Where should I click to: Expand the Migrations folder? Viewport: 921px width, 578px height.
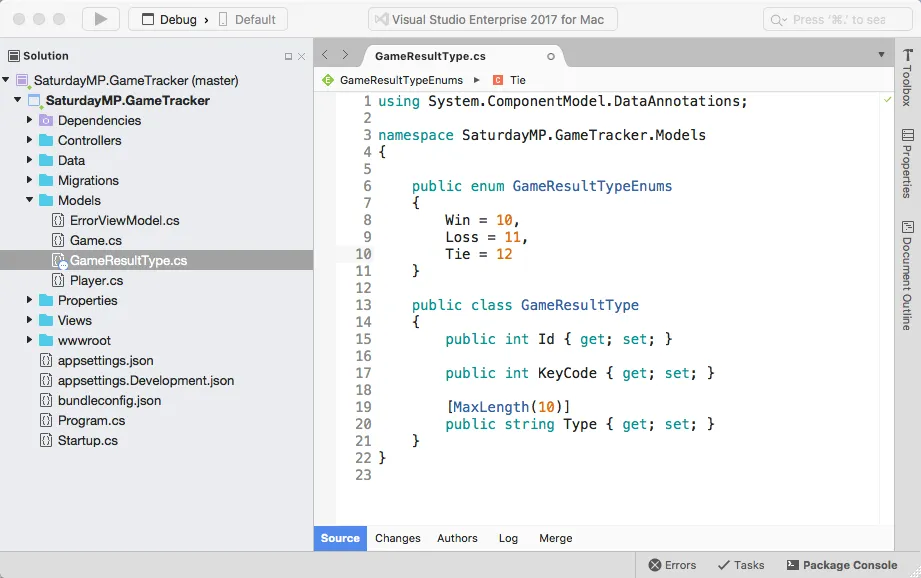coord(29,180)
